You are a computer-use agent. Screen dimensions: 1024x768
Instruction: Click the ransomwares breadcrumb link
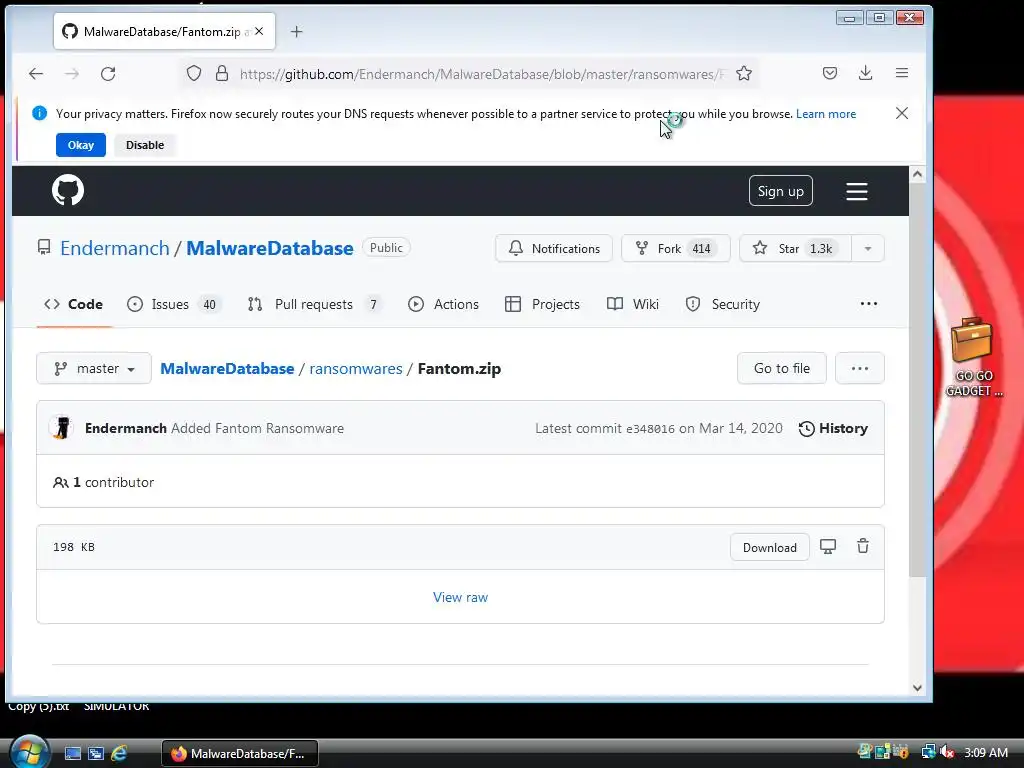356,368
